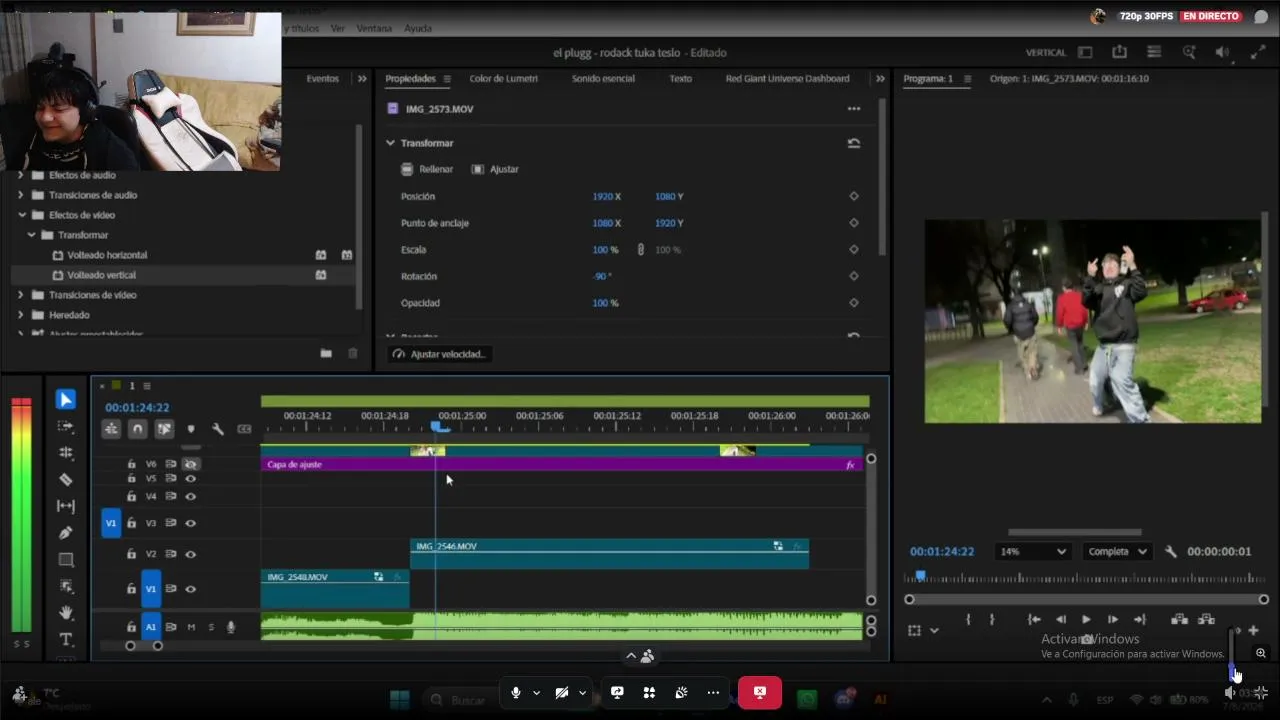
Task: Select the Rectangle tool
Action: tap(66, 560)
